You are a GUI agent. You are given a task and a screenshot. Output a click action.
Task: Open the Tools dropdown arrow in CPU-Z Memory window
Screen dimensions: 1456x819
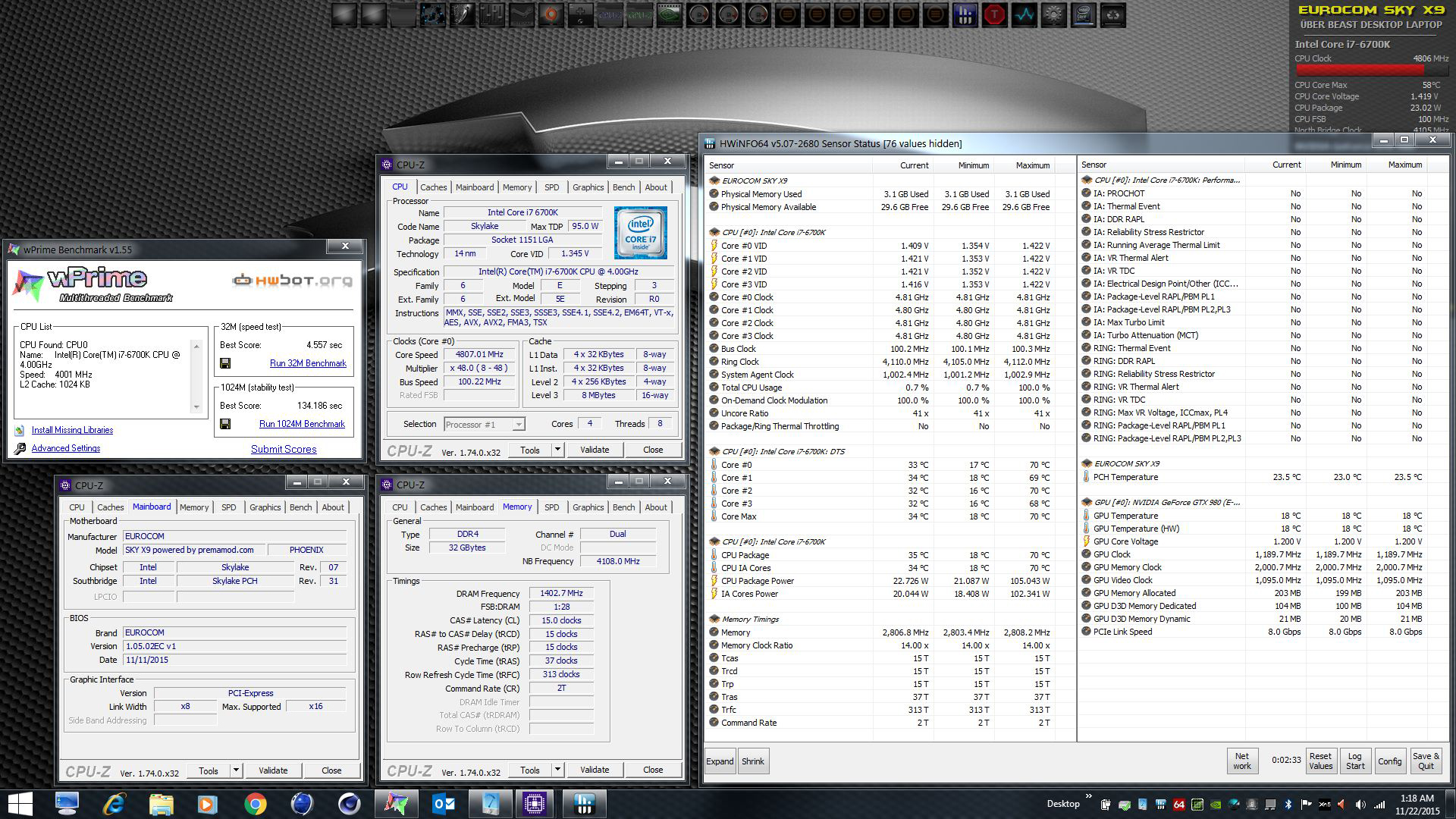pyautogui.click(x=557, y=770)
